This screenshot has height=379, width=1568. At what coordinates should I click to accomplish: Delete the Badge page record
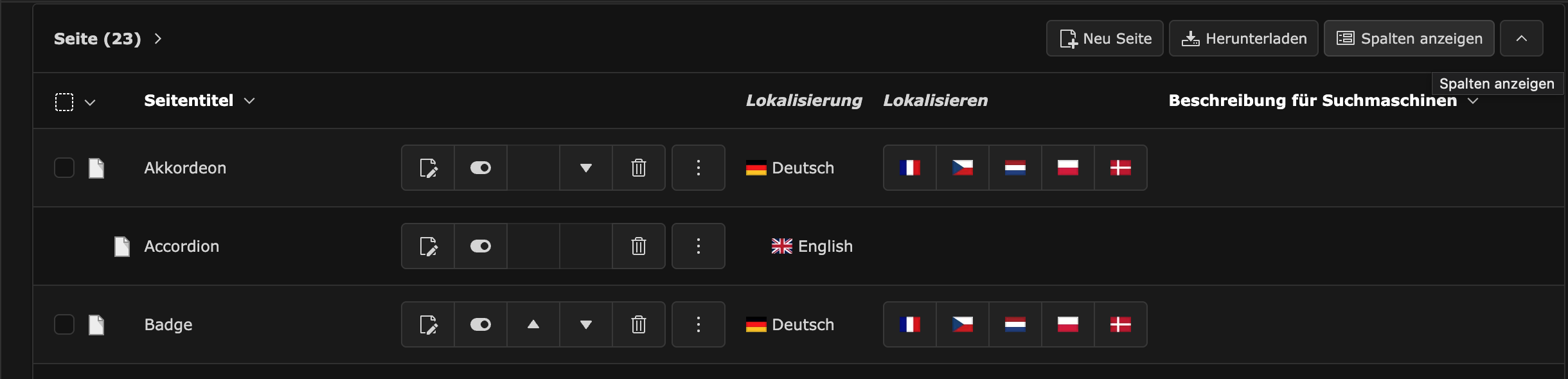tap(638, 324)
